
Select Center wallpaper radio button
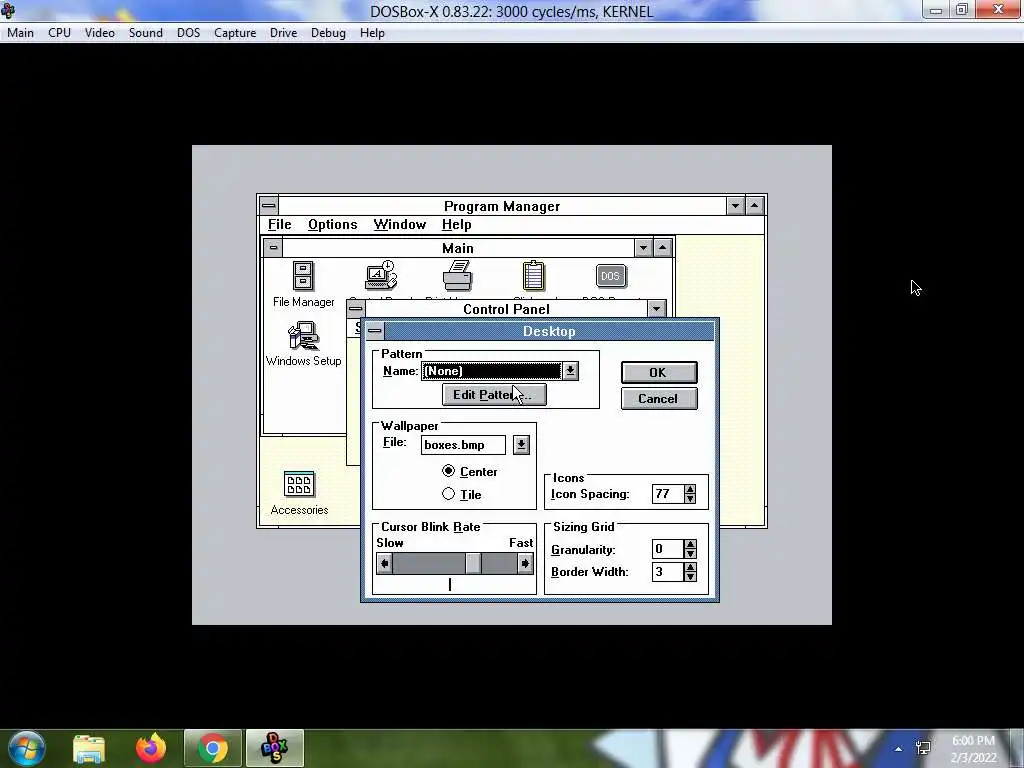pos(448,471)
